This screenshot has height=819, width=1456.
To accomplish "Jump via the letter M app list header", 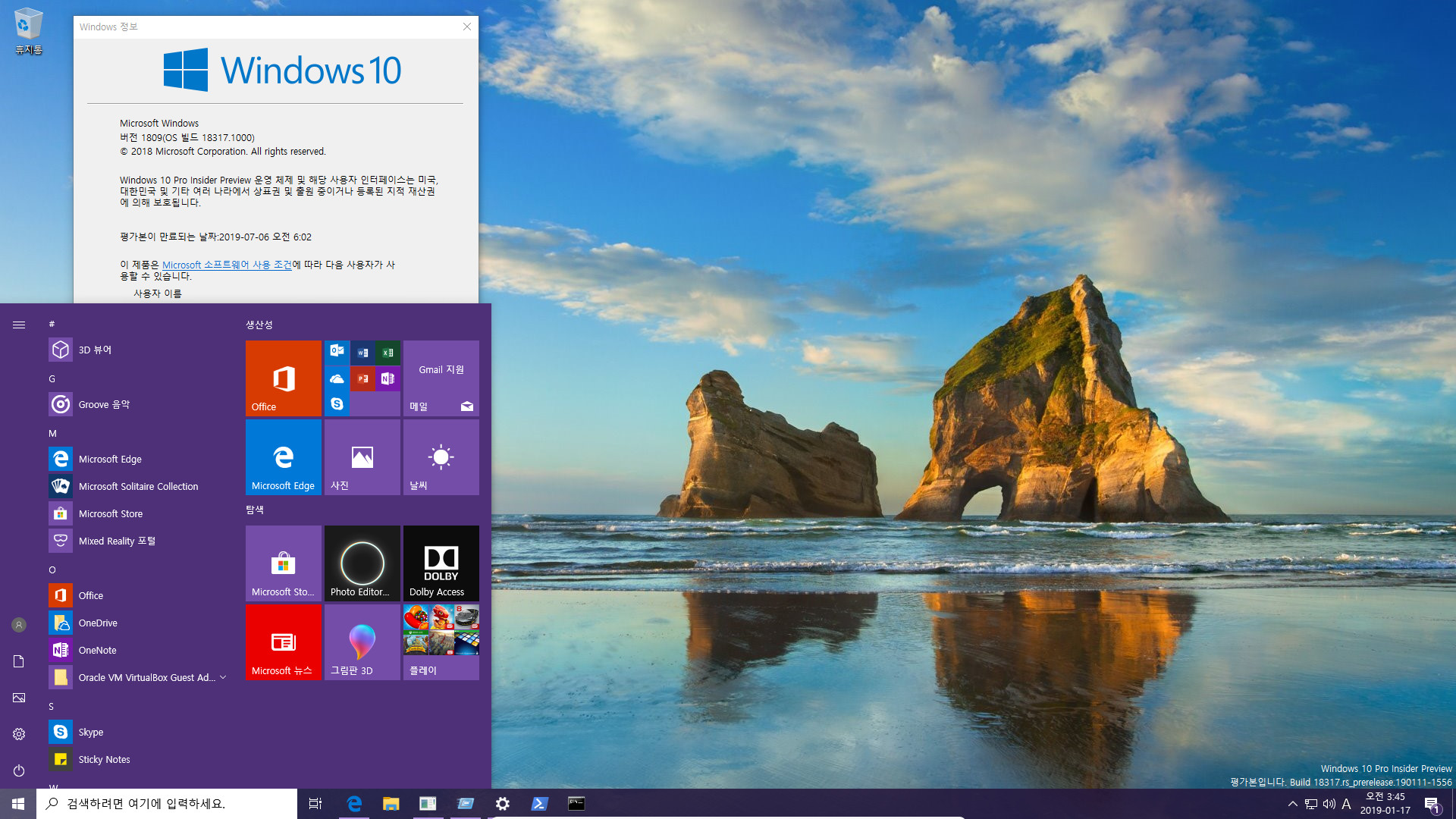I will [x=52, y=433].
